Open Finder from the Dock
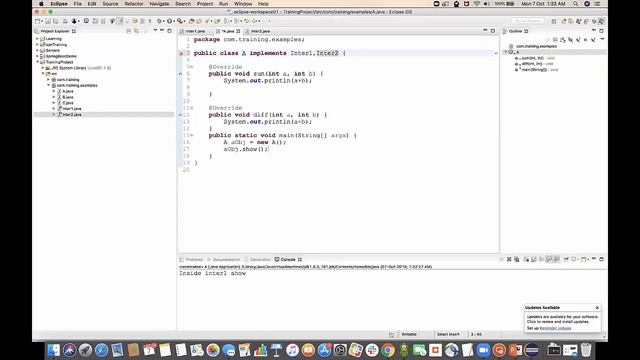The height and width of the screenshot is (360, 640). click(x=53, y=350)
